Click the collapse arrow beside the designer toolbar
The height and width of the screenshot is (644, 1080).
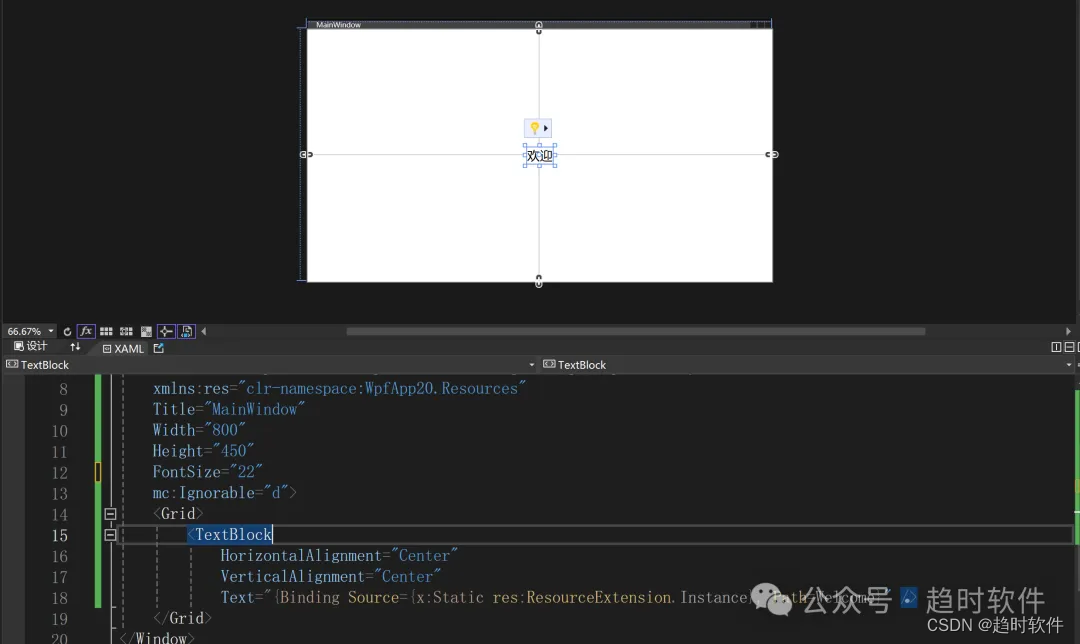203,331
